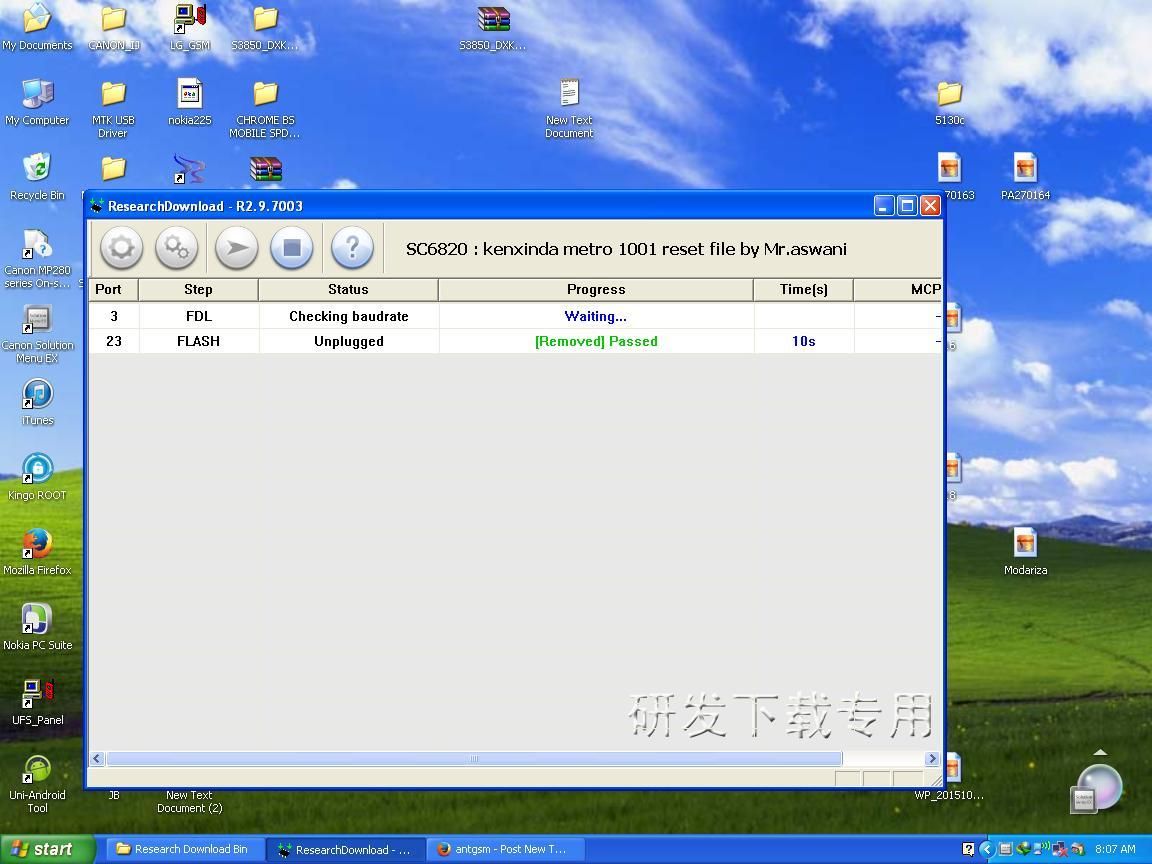Click the horizontal scrollbar right arrow
Image resolution: width=1152 pixels, height=864 pixels.
click(x=932, y=759)
